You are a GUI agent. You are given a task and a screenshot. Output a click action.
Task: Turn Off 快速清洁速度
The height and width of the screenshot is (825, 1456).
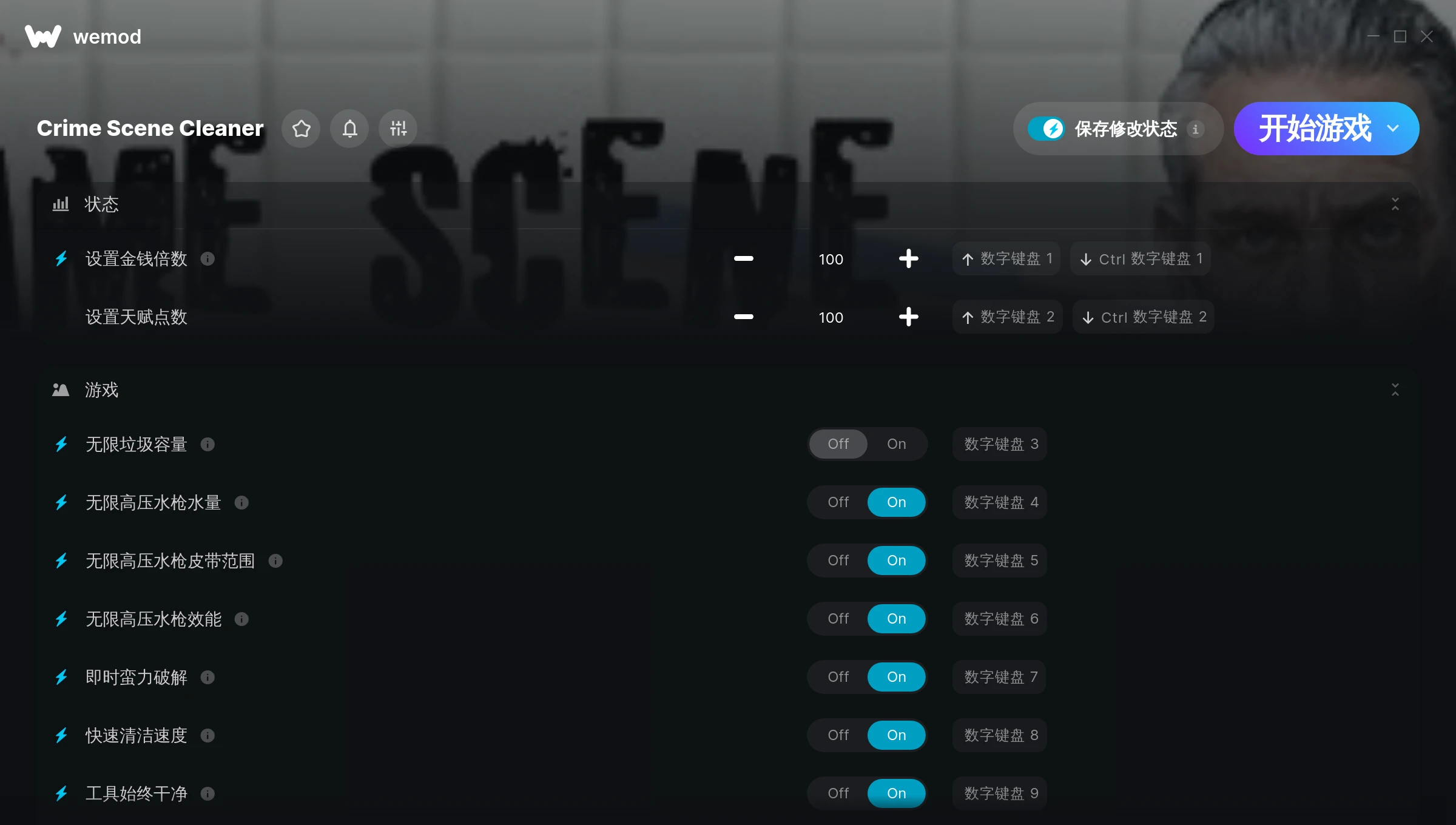[x=838, y=735]
